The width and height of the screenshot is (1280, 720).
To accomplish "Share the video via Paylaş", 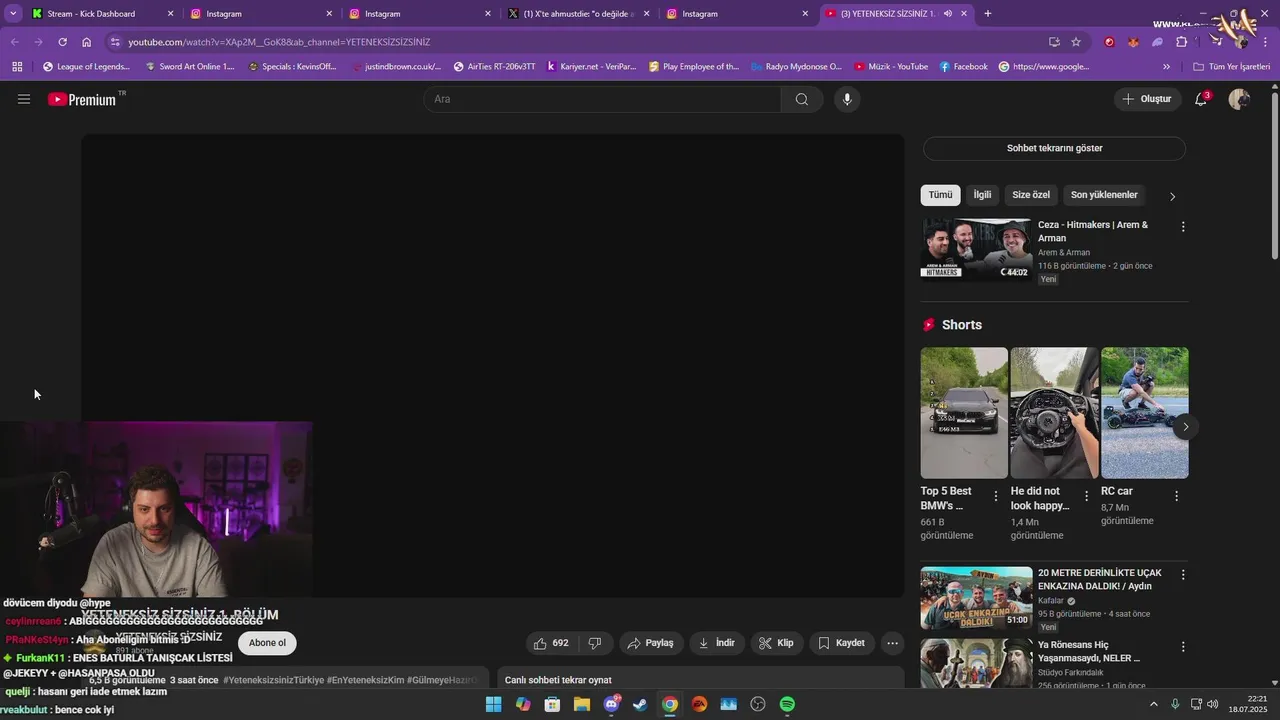I will coord(650,643).
